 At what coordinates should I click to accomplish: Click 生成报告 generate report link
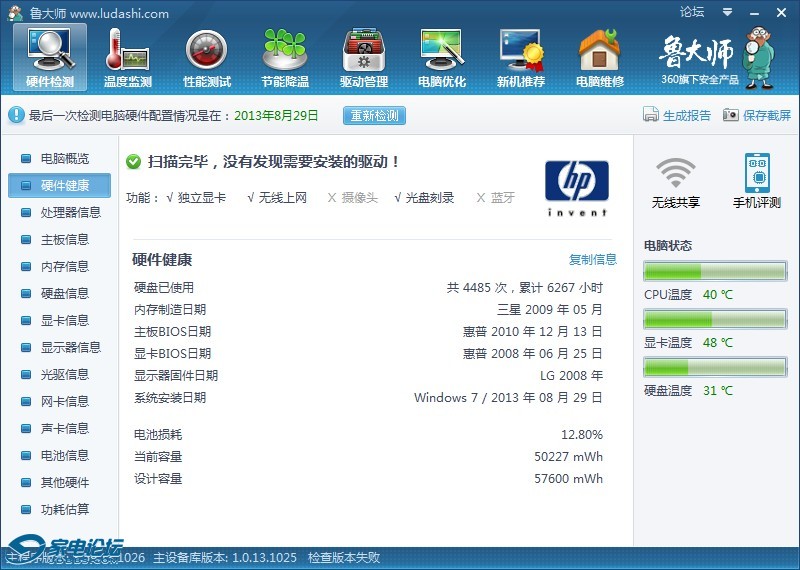(x=678, y=115)
